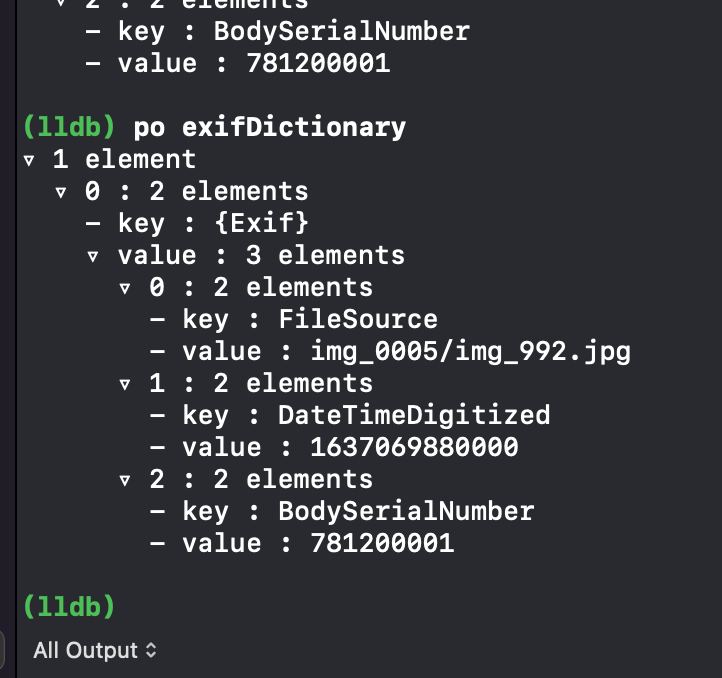Select the "key : FileSource" row
The width and height of the screenshot is (722, 678).
(x=309, y=319)
